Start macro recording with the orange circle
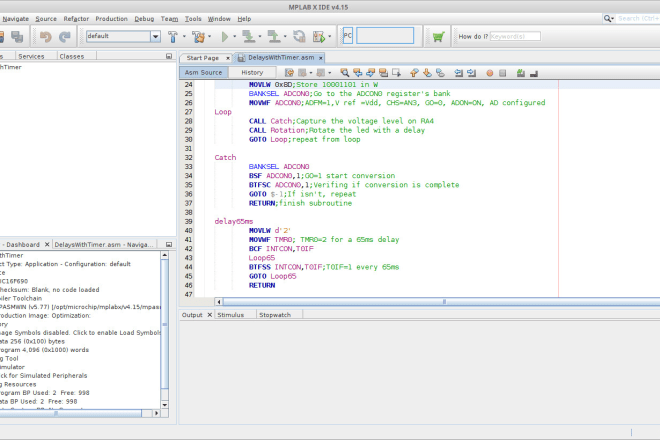The image size is (660, 440). pos(490,73)
